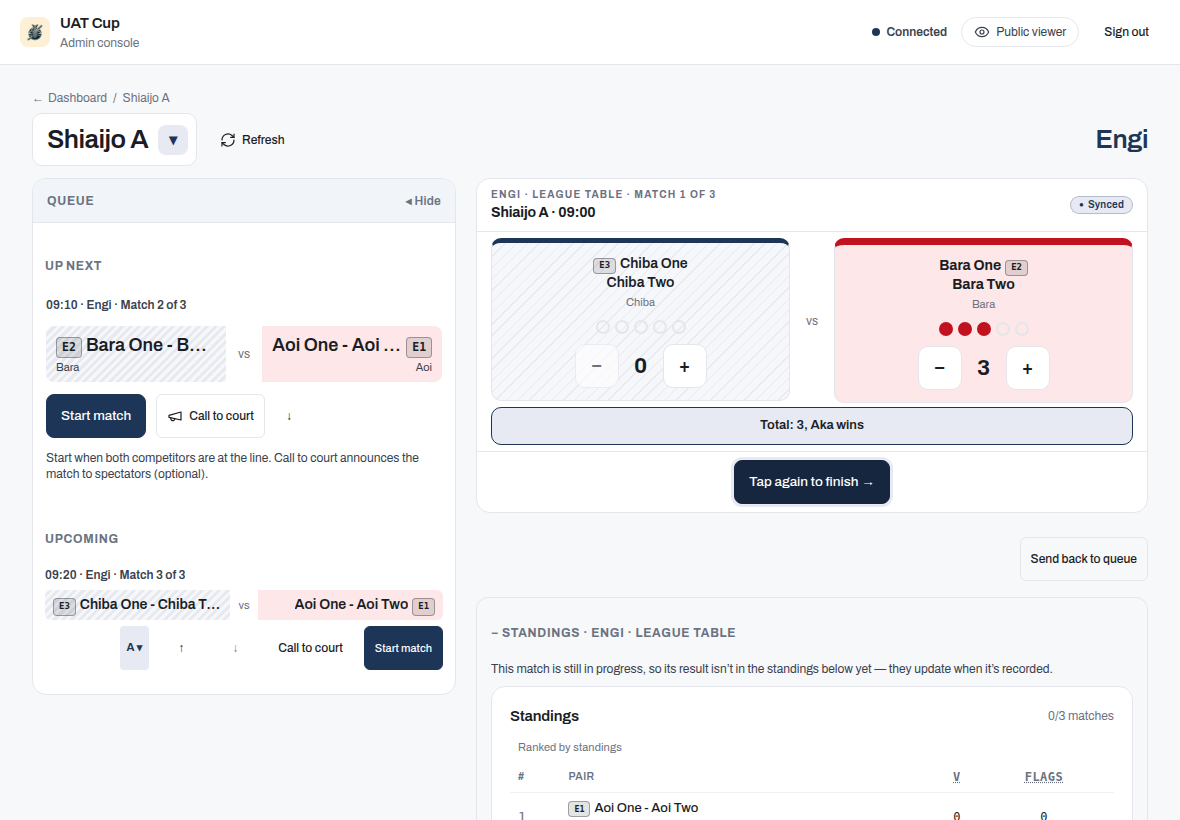The image size is (1180, 820).
Task: Call upcoming match 3 of 3 to court
Action: 310,648
